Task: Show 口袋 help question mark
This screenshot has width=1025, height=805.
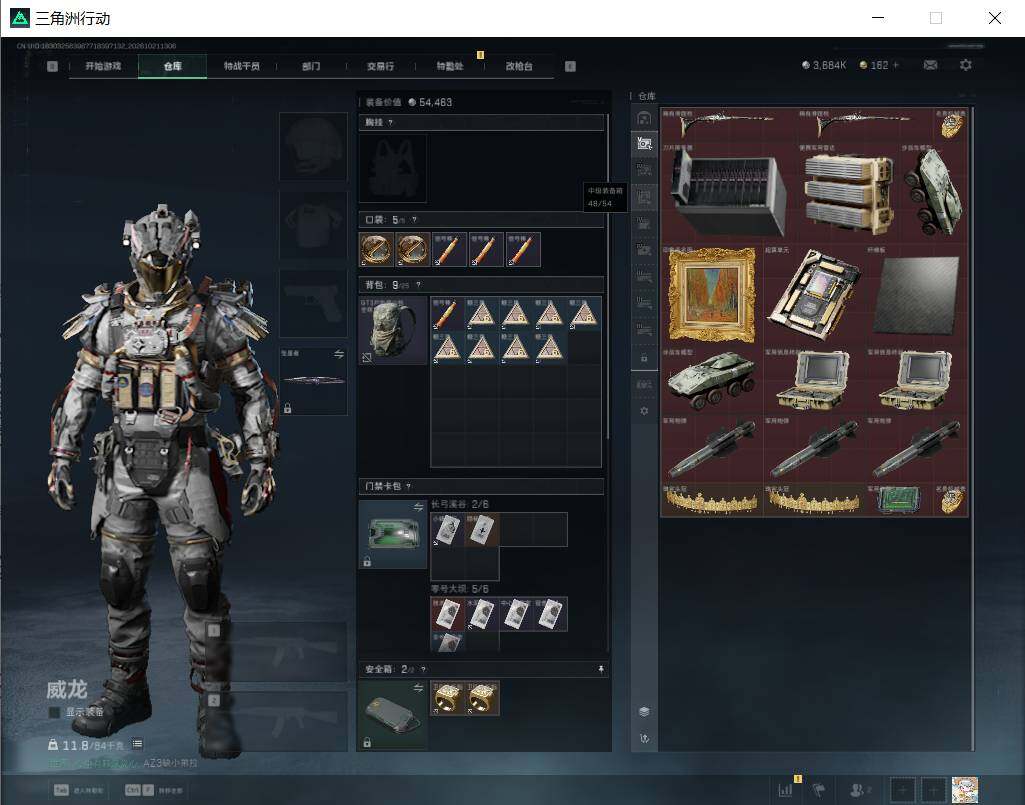Action: (414, 220)
